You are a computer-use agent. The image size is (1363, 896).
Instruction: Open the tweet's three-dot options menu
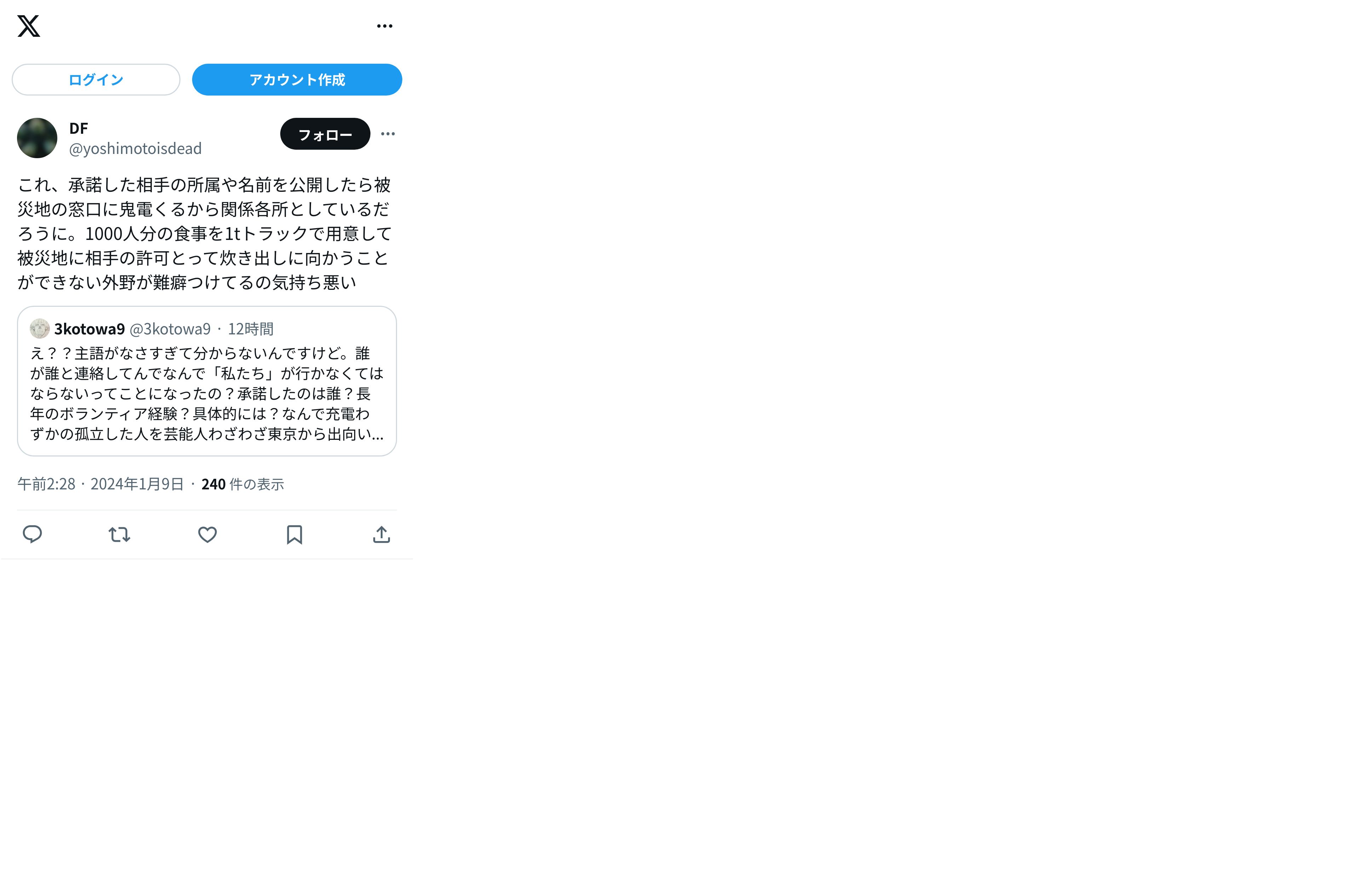(388, 133)
